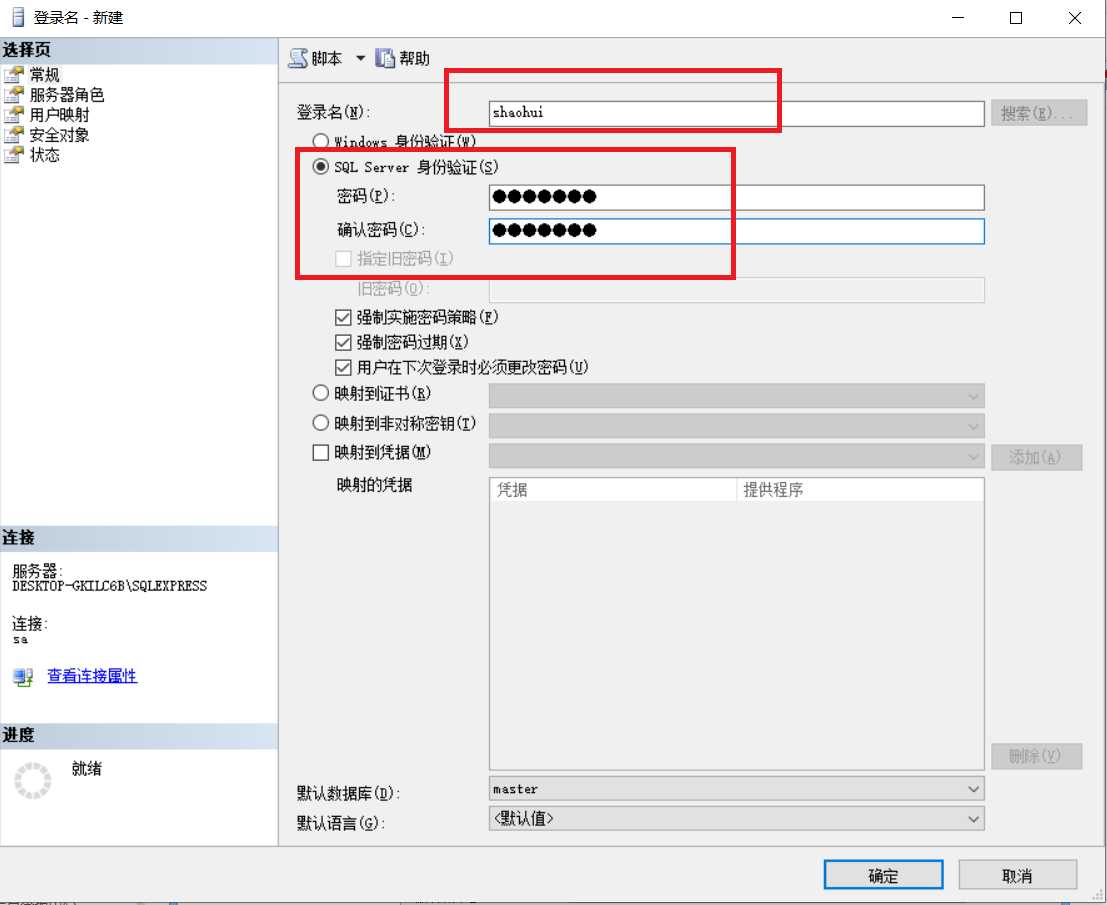Click the connection properties icon

(23, 677)
